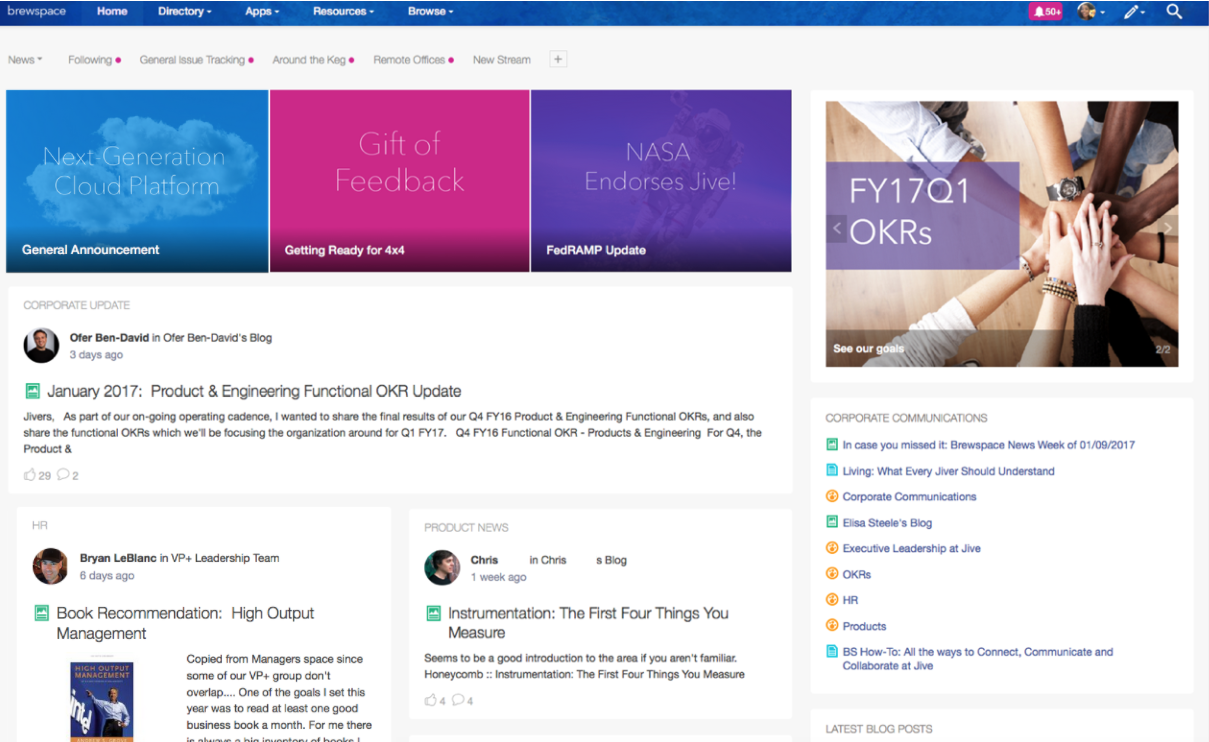The width and height of the screenshot is (1209, 742).
Task: Switch to the Following stream tab
Action: tap(90, 60)
